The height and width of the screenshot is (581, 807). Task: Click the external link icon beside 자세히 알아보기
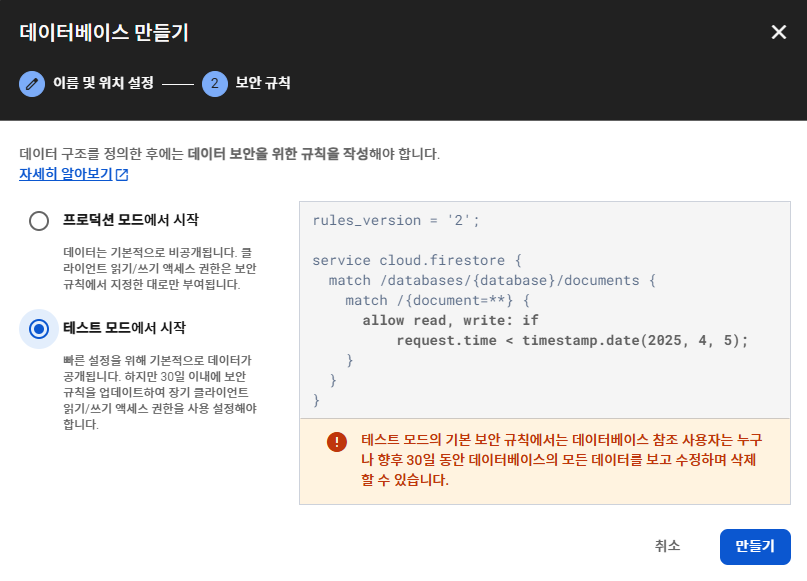pos(122,174)
